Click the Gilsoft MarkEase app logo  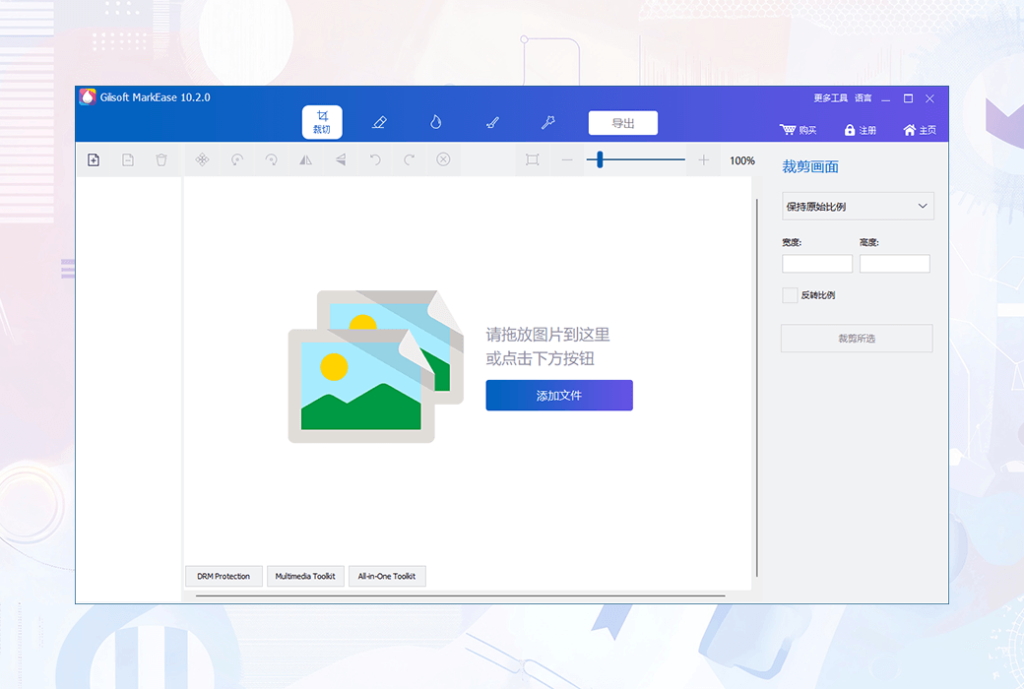(x=88, y=97)
